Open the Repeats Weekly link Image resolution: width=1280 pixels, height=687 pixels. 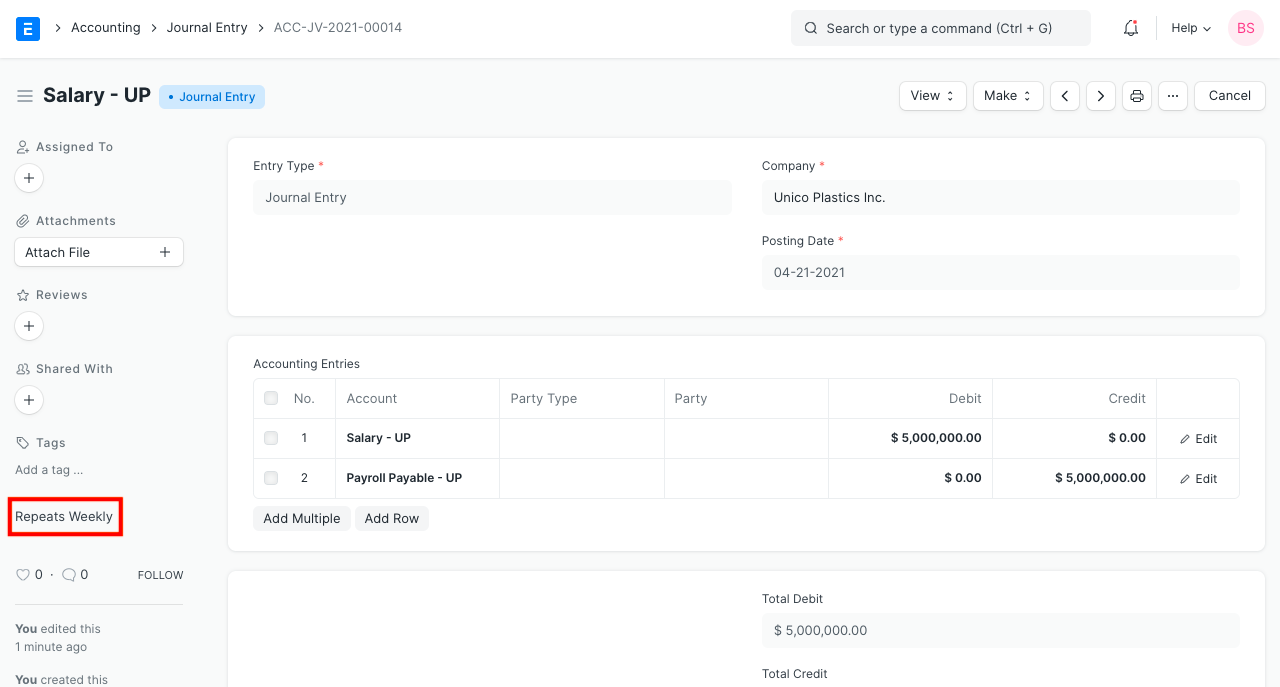point(64,517)
